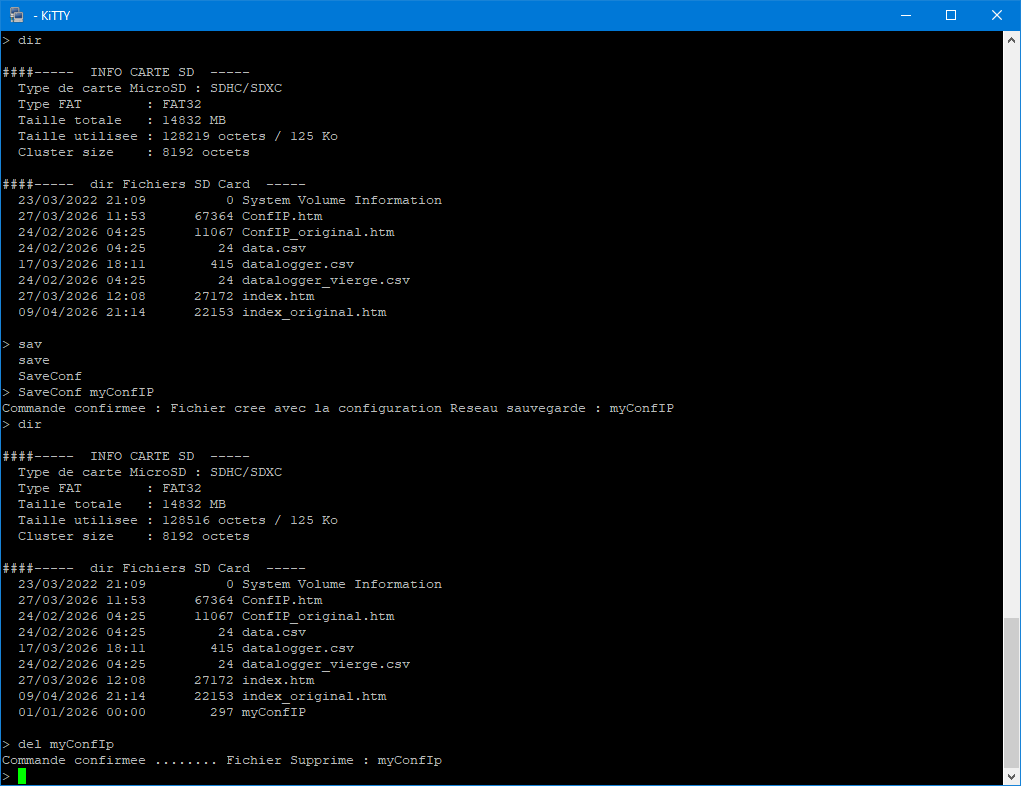
Task: Click the standalone 'SaveConf' suggestion line
Action: coord(50,376)
